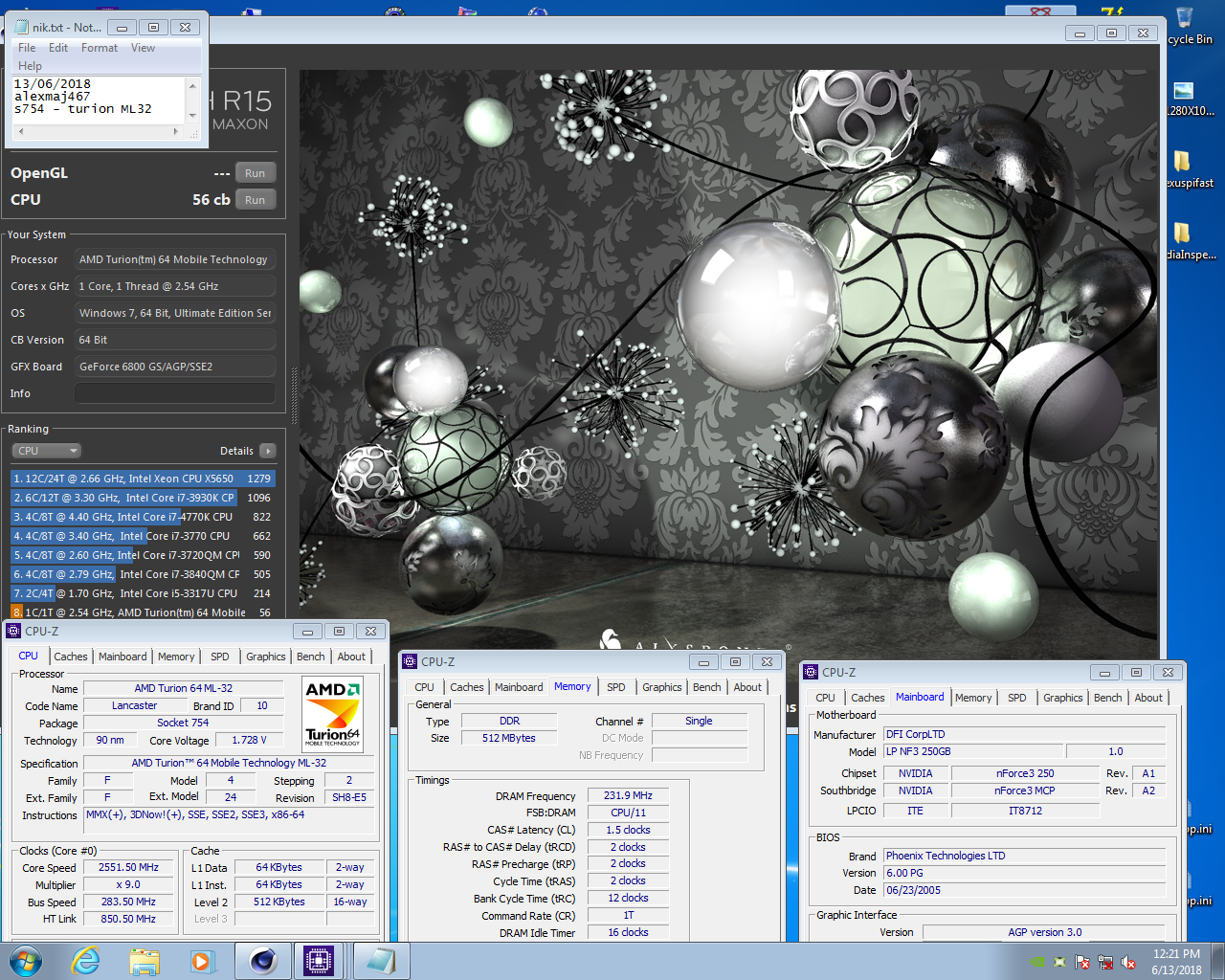This screenshot has height=980, width=1225.
Task: Click the Processor field in Your System
Action: (x=175, y=259)
